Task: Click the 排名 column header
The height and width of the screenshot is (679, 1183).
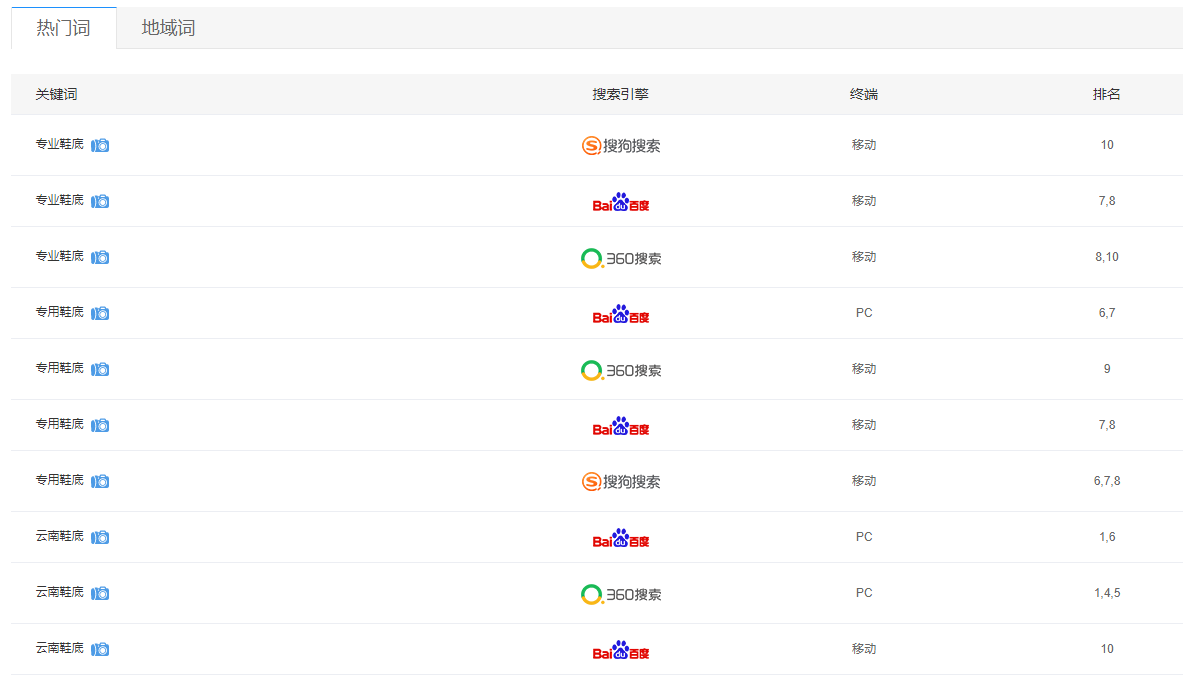Action: click(1107, 94)
